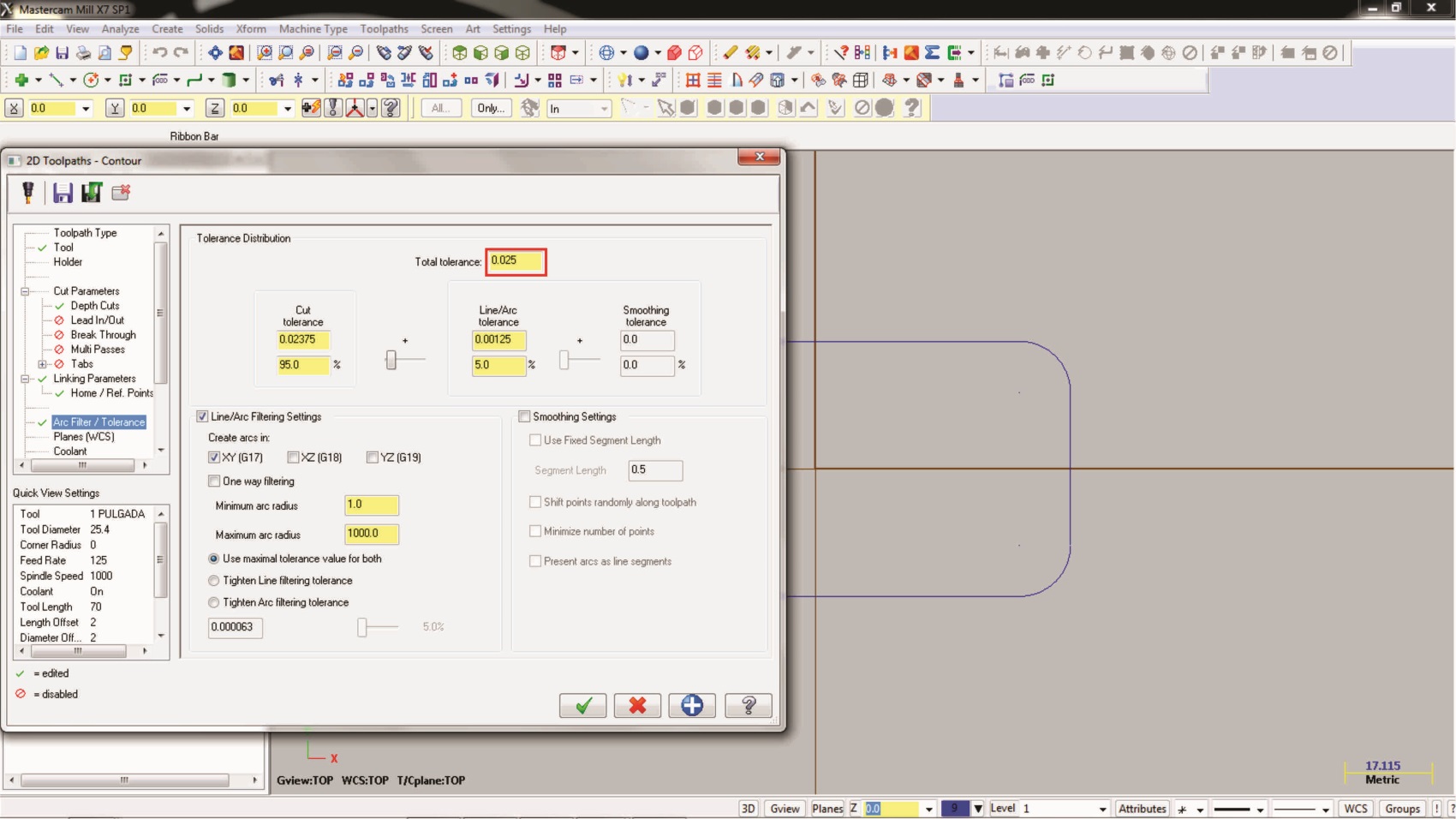The width and height of the screenshot is (1456, 819).
Task: Click the green plus create point icon
Action: tap(21, 80)
